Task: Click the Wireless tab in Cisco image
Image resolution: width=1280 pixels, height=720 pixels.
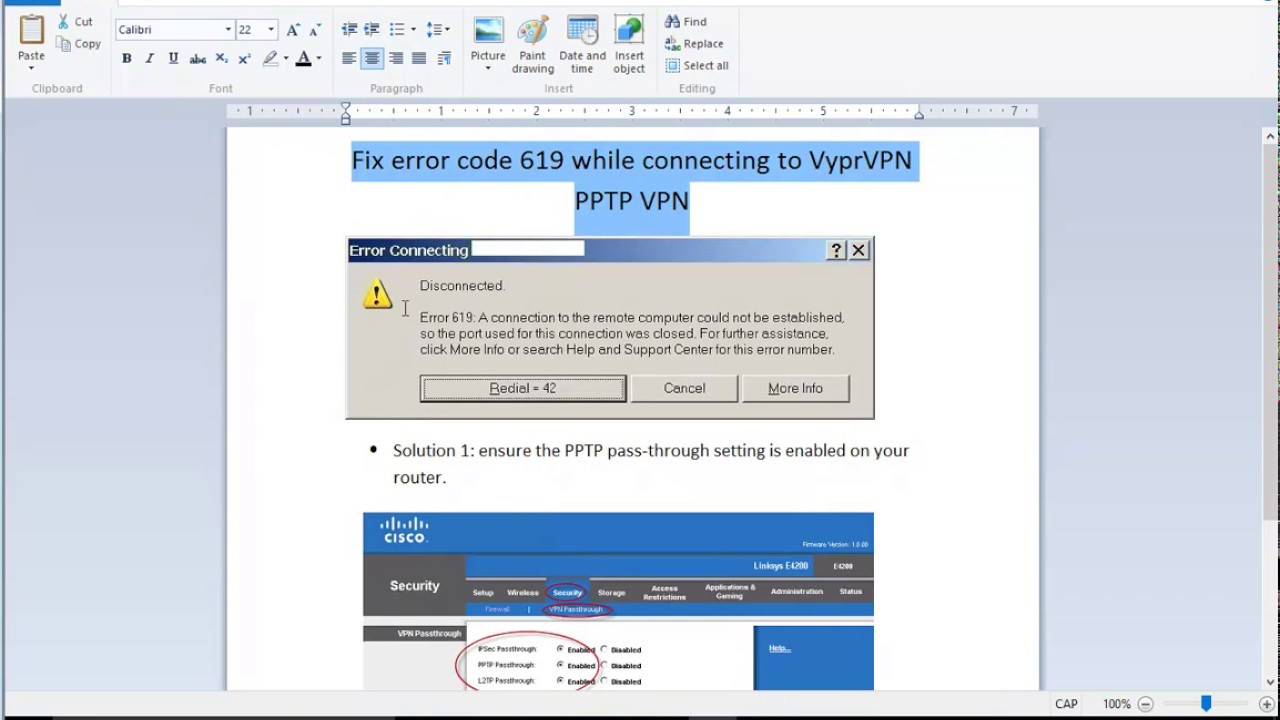Action: 522,592
